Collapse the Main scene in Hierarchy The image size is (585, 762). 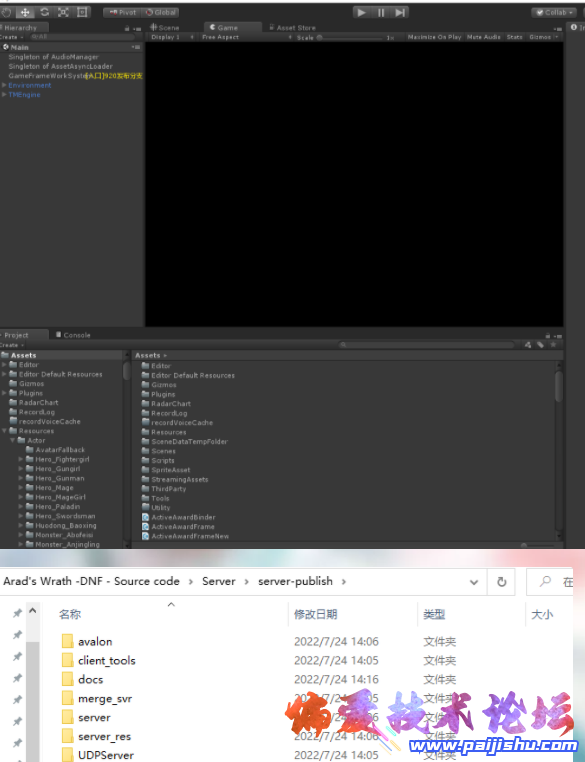[x=6, y=47]
